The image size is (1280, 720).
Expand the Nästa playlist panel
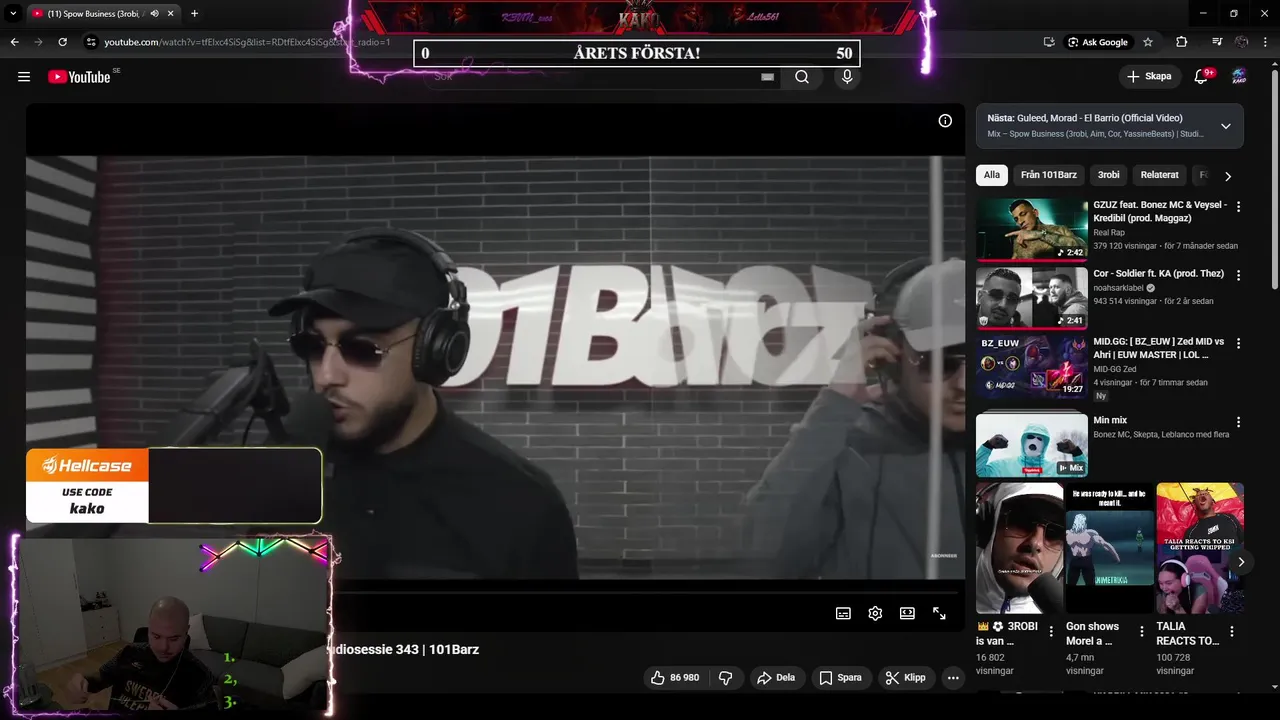click(1226, 126)
